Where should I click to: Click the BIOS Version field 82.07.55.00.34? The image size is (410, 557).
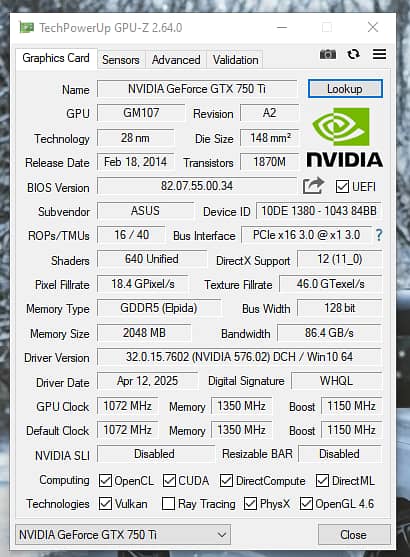coord(197,186)
